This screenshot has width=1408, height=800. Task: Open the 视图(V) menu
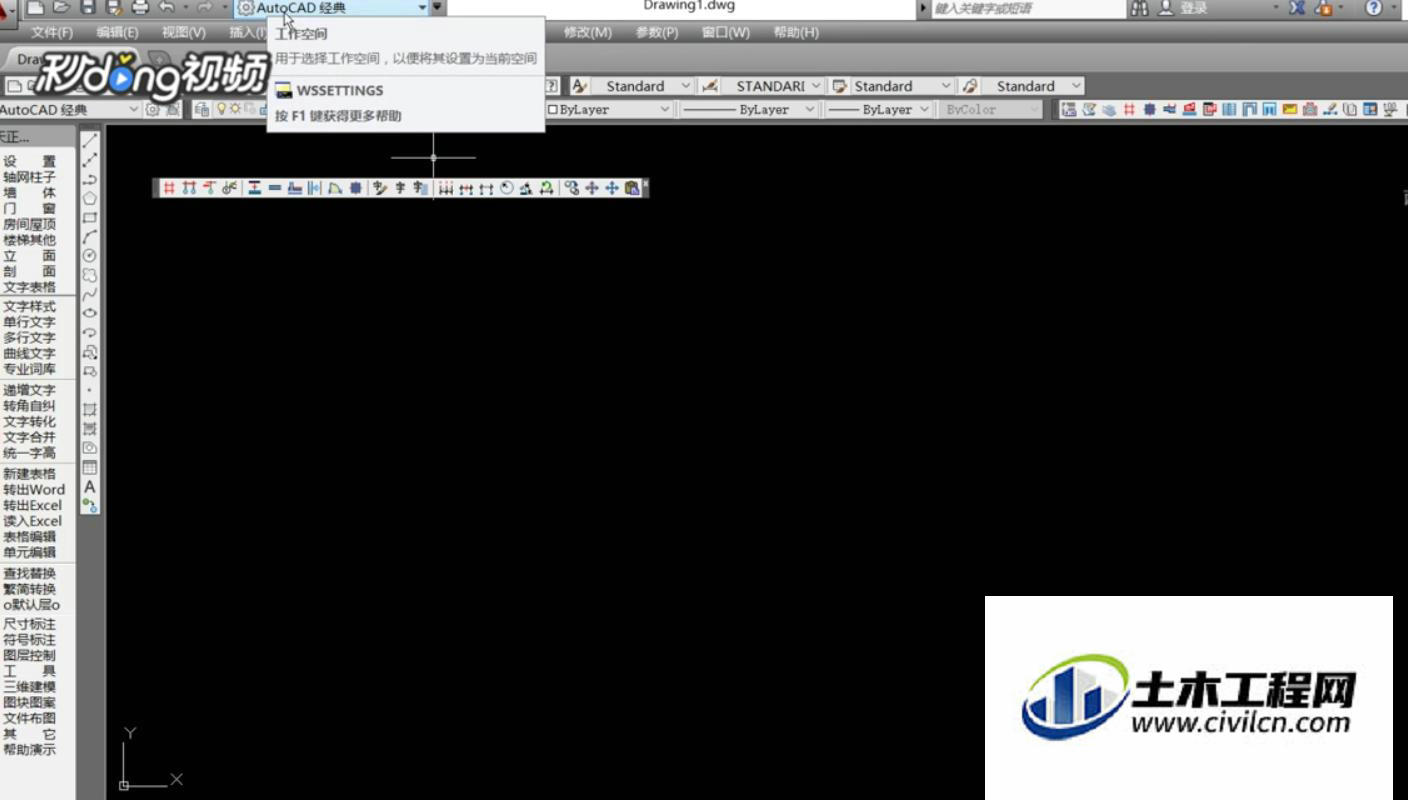[x=184, y=32]
